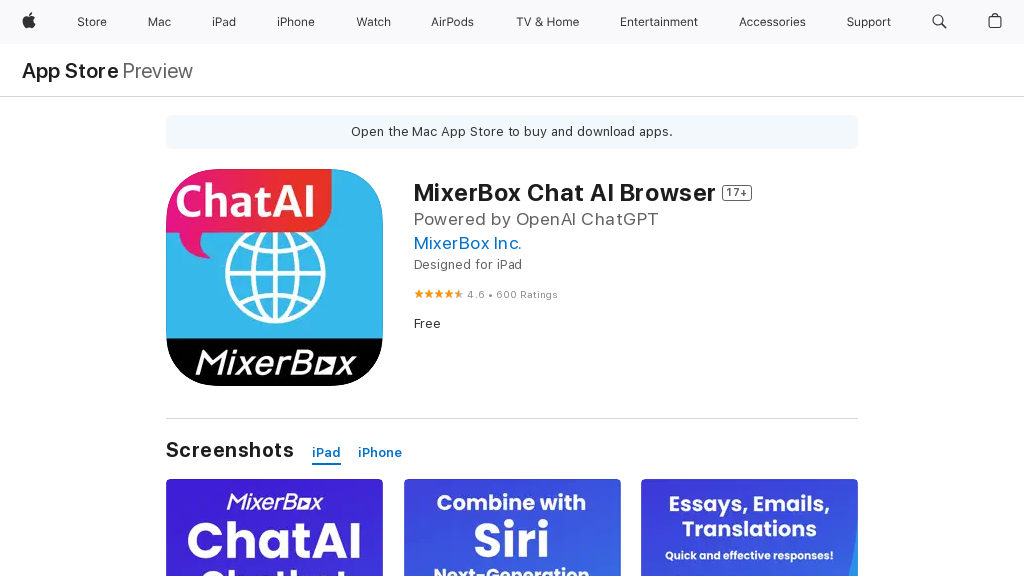This screenshot has height=576, width=1024.
Task: Click the Essays, Emails, Translations screenshot
Action: [748, 527]
